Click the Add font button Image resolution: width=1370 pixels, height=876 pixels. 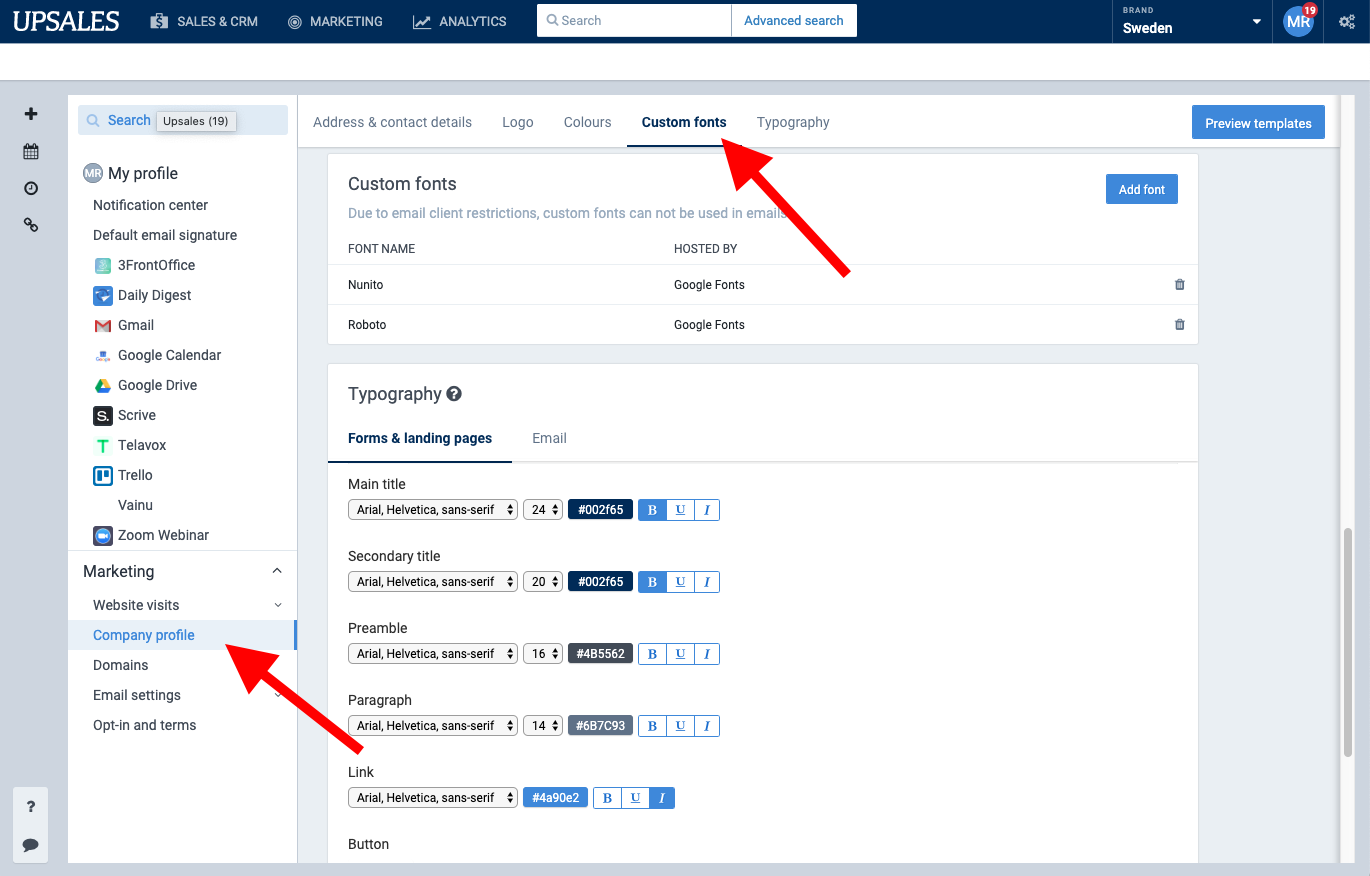(x=1141, y=188)
